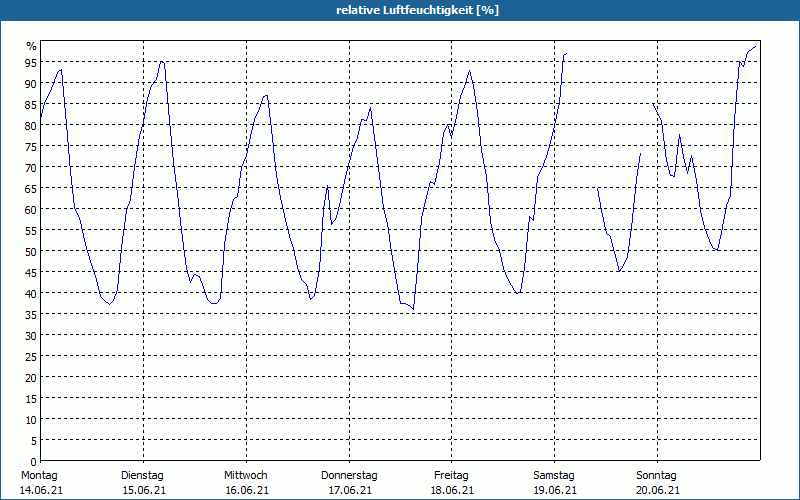The height and width of the screenshot is (500, 800).
Task: Click the 25 tick label on y-axis
Action: click(31, 357)
